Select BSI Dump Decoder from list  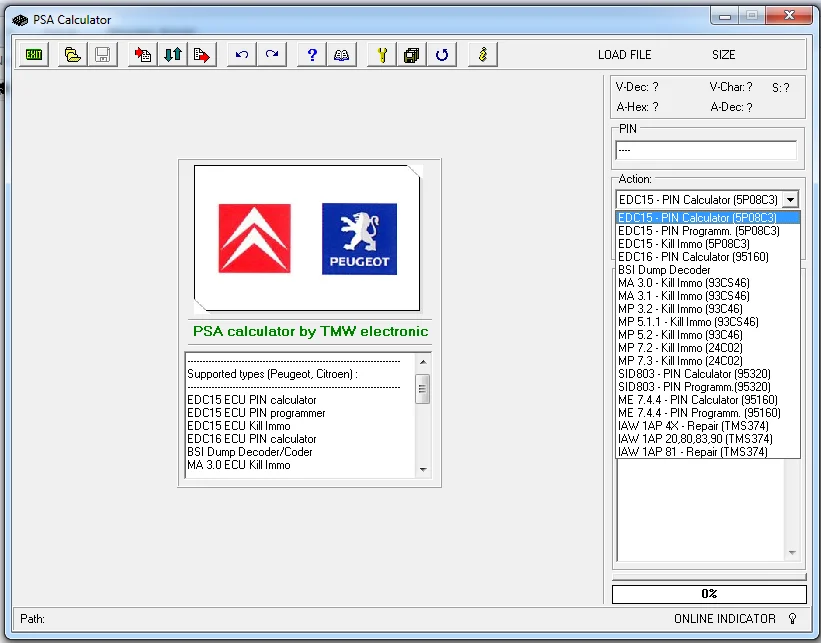708,270
